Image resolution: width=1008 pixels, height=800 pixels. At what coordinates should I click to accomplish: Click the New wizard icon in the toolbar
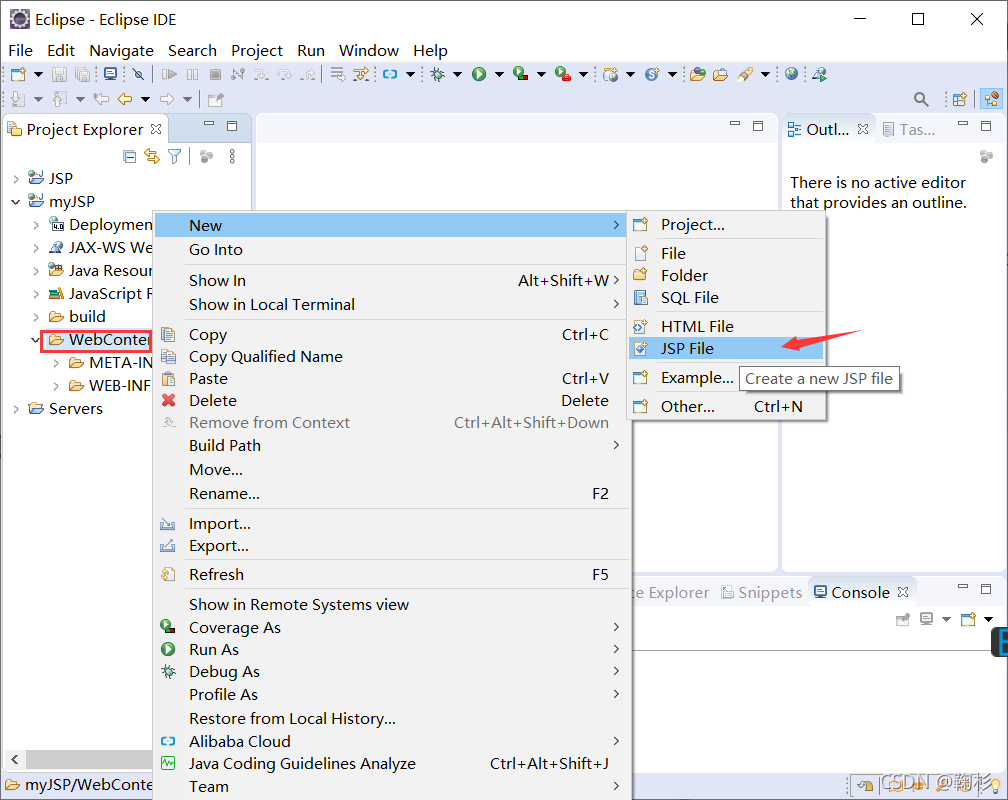(19, 74)
